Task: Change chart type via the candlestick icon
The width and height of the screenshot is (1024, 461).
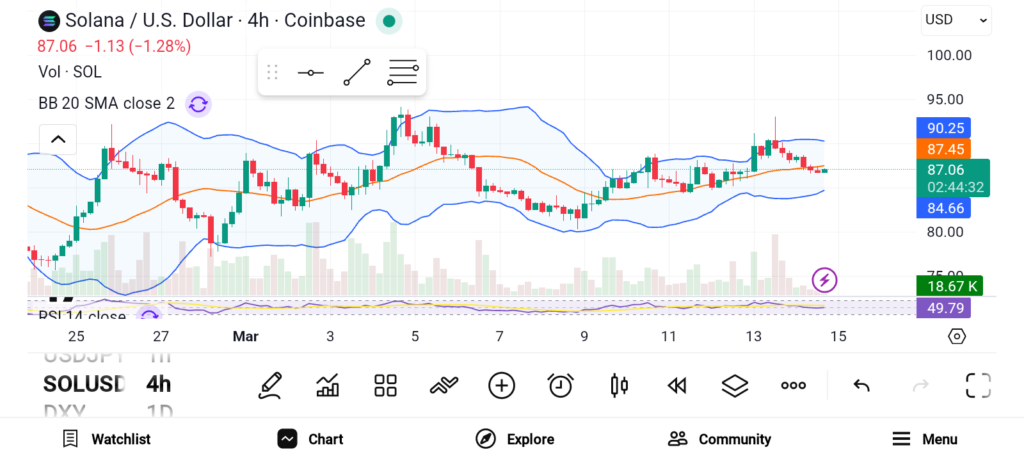Action: tap(619, 385)
